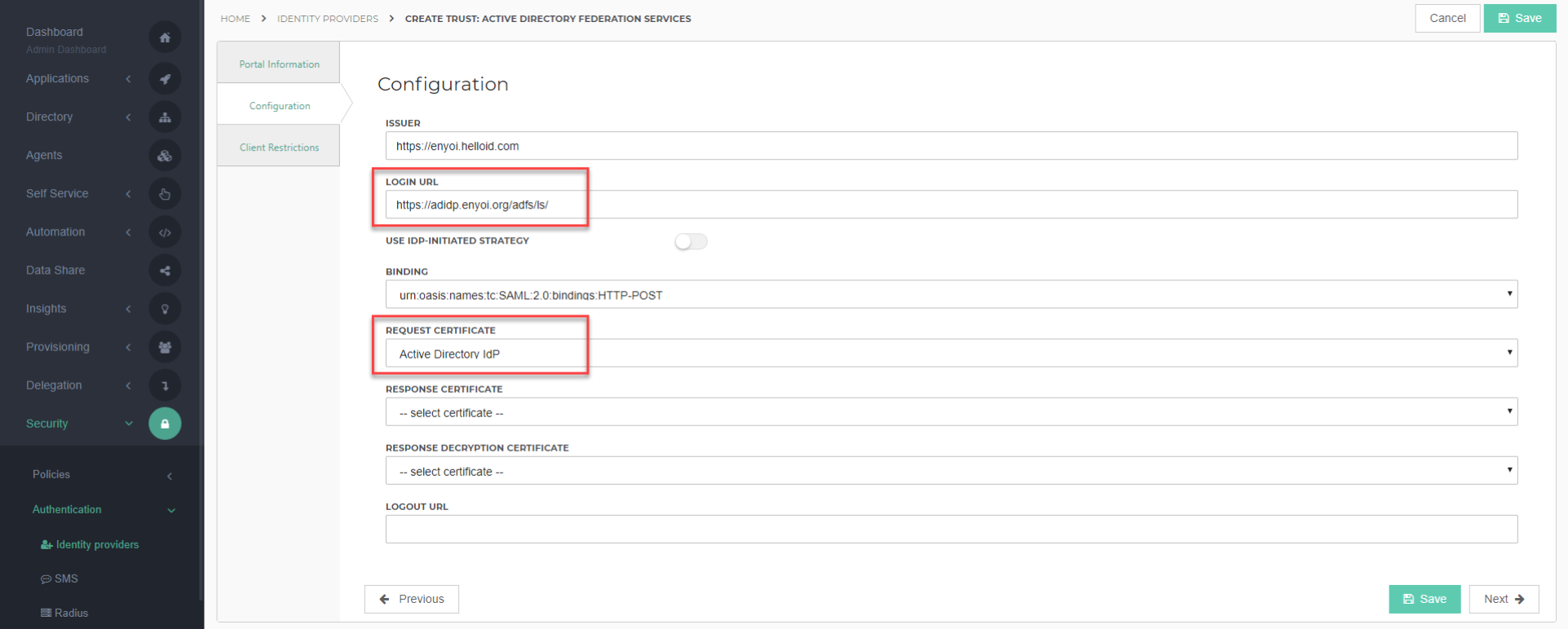Expand the Applications menu chevron
1568x629 pixels.
click(x=128, y=79)
